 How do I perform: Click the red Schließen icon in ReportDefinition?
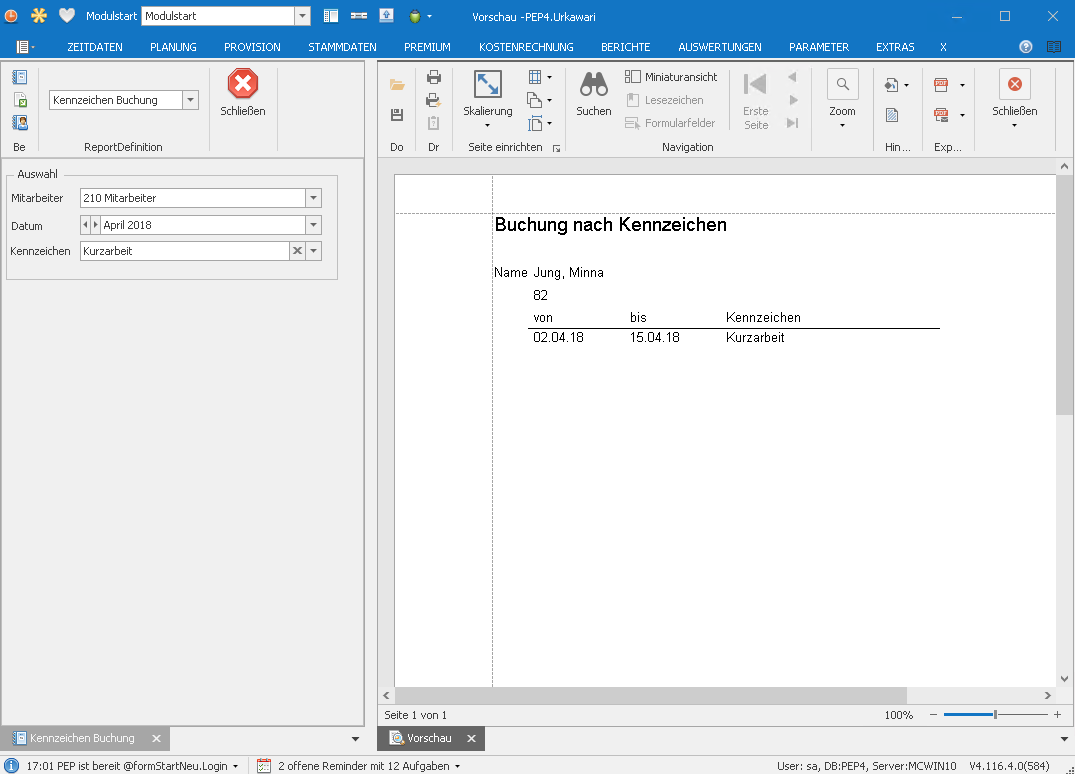coord(242,84)
